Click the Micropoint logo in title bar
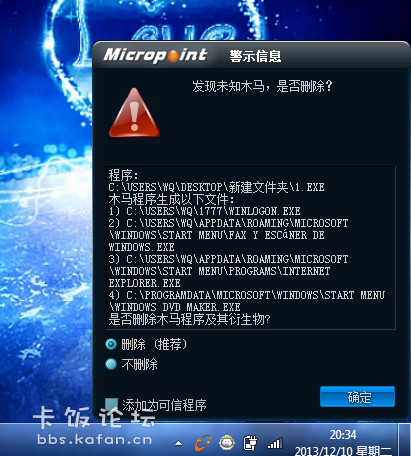411x456 pixels. 155,55
